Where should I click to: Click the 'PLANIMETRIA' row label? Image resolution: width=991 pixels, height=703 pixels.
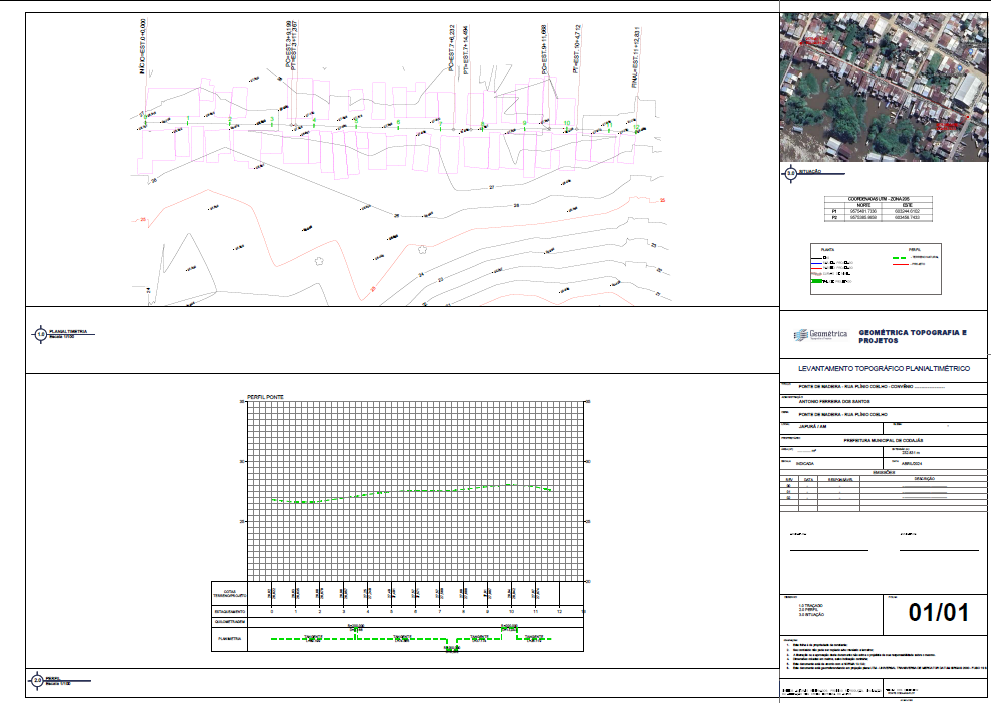click(229, 639)
